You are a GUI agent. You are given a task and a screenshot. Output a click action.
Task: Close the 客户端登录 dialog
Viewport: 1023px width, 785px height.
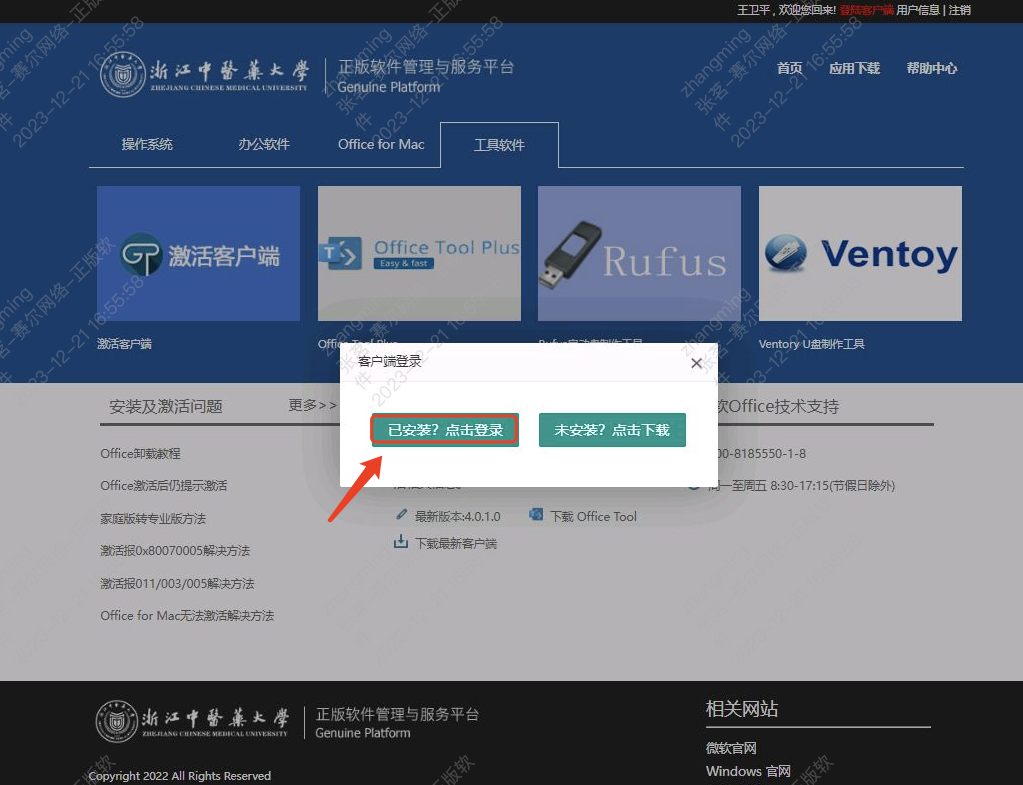click(696, 363)
